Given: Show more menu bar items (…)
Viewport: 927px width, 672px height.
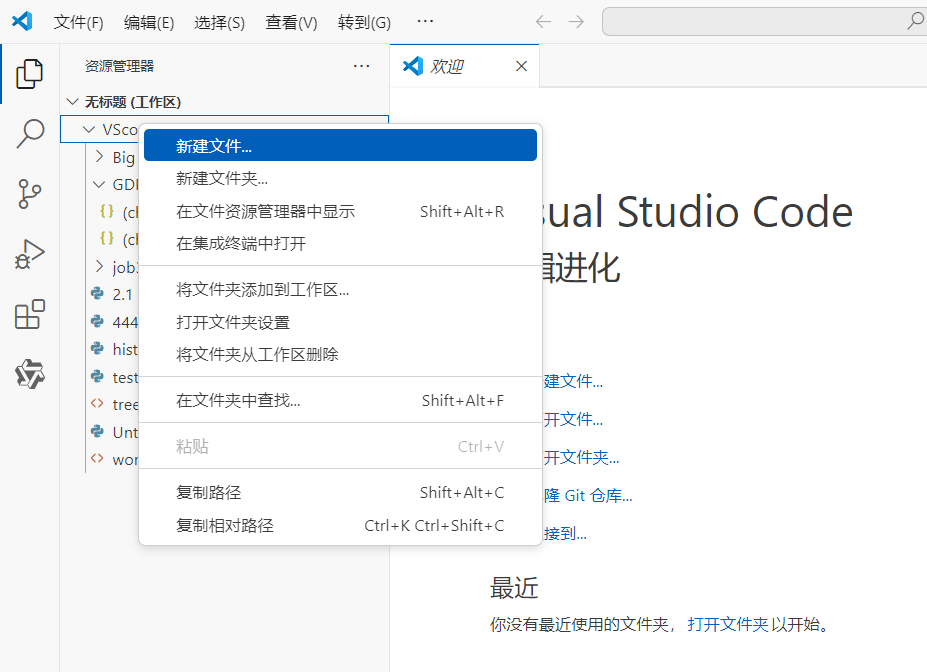Looking at the screenshot, I should (425, 21).
